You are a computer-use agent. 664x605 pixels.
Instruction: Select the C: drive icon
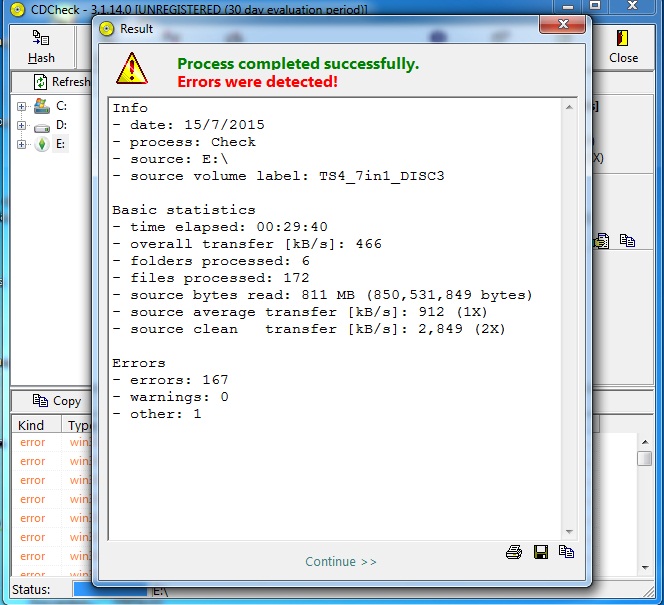(x=42, y=106)
